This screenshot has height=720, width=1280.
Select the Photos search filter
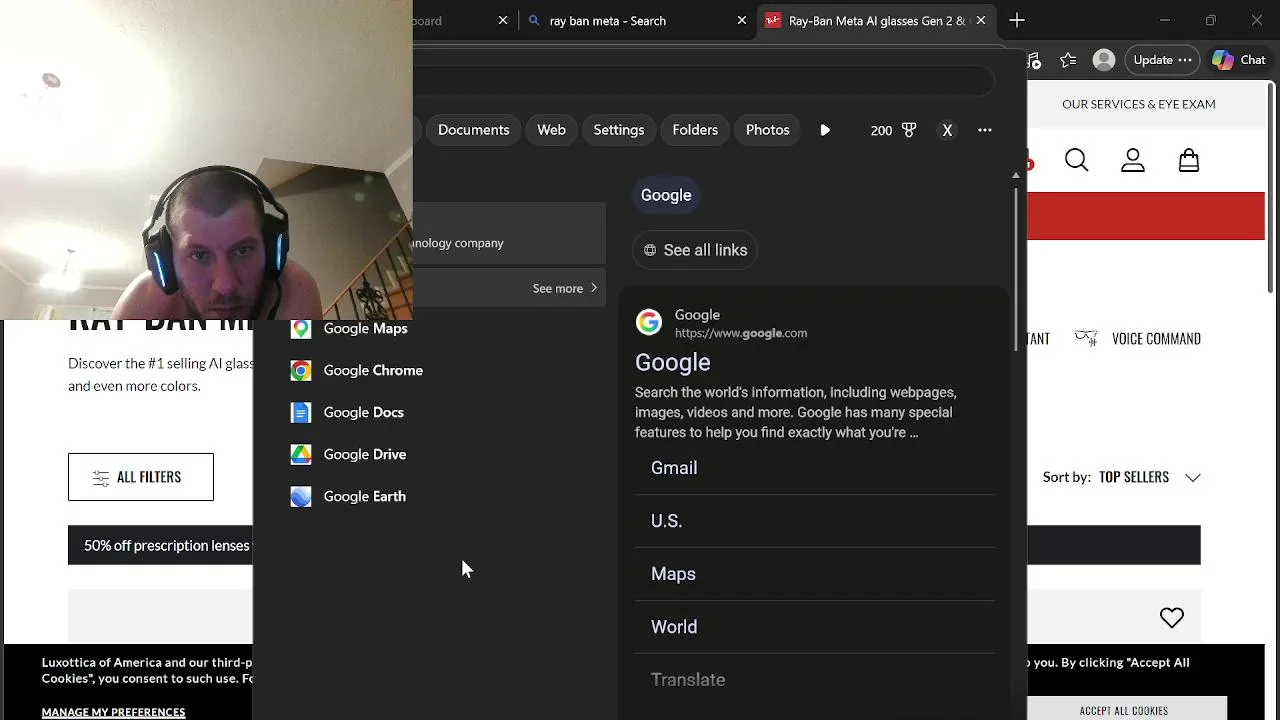[x=767, y=130]
